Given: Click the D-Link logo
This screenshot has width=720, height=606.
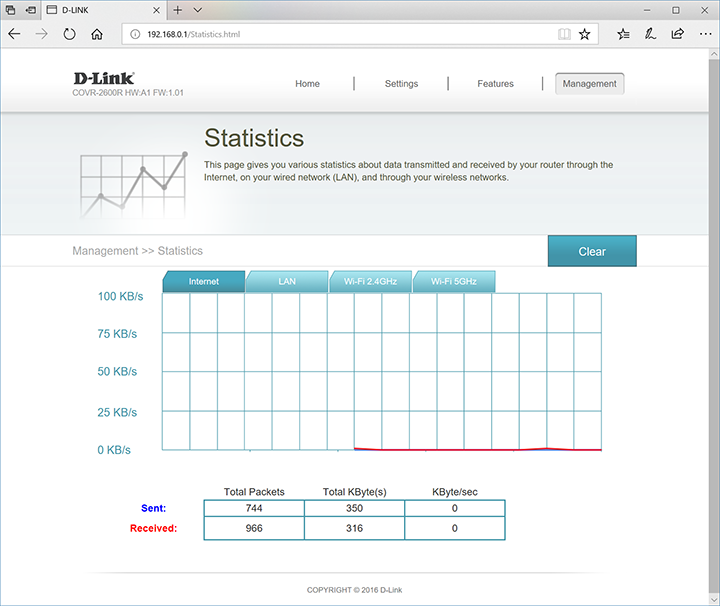Looking at the screenshot, I should pyautogui.click(x=104, y=78).
